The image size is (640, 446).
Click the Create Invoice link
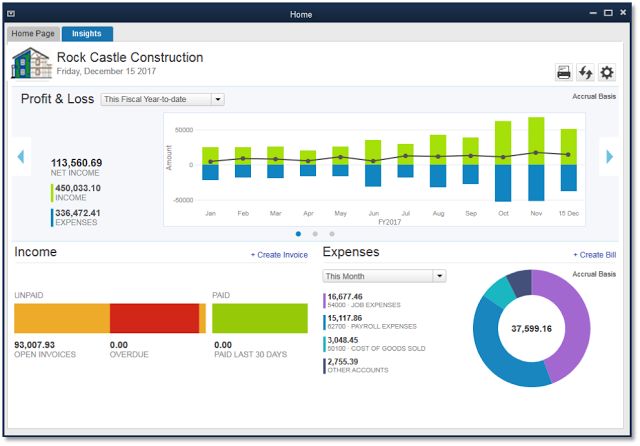[279, 256]
